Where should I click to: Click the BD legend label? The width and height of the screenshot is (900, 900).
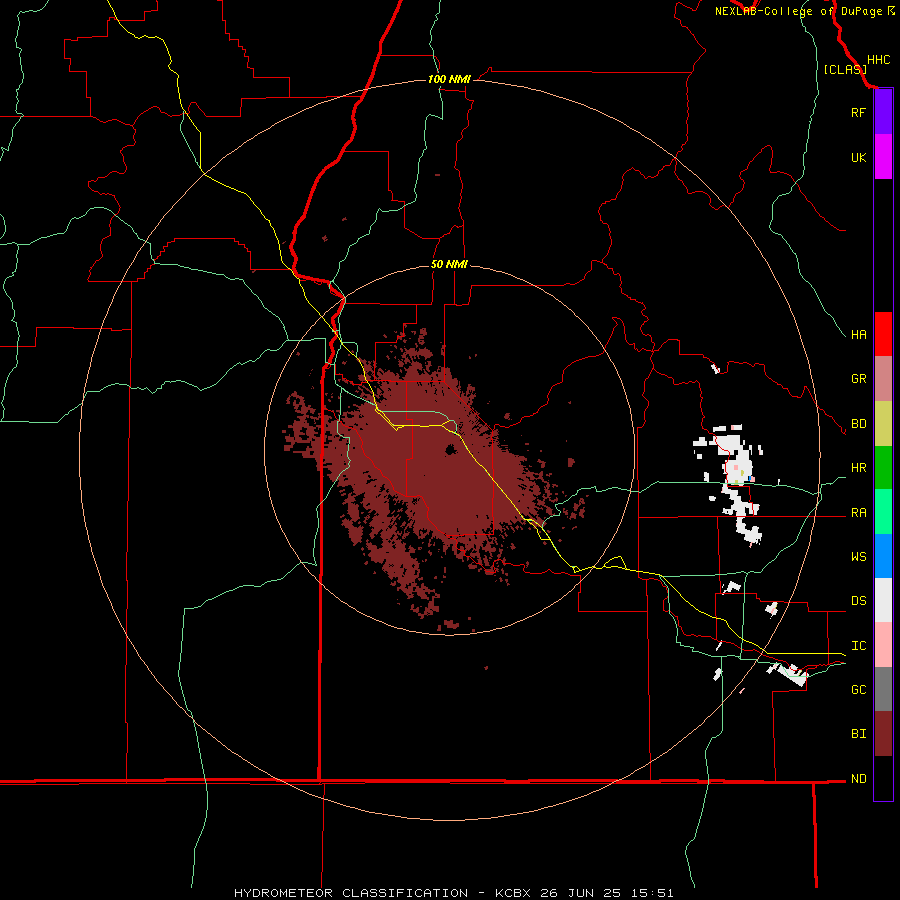tap(858, 424)
